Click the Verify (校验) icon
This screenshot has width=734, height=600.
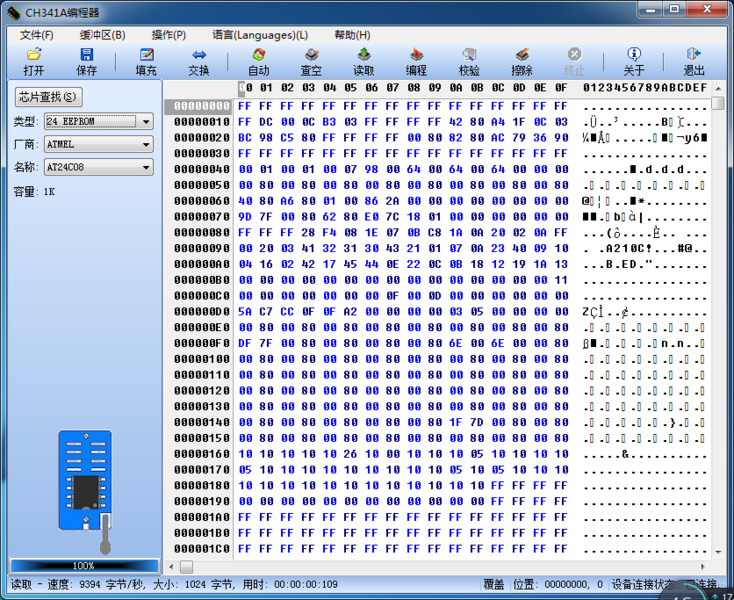(x=469, y=55)
